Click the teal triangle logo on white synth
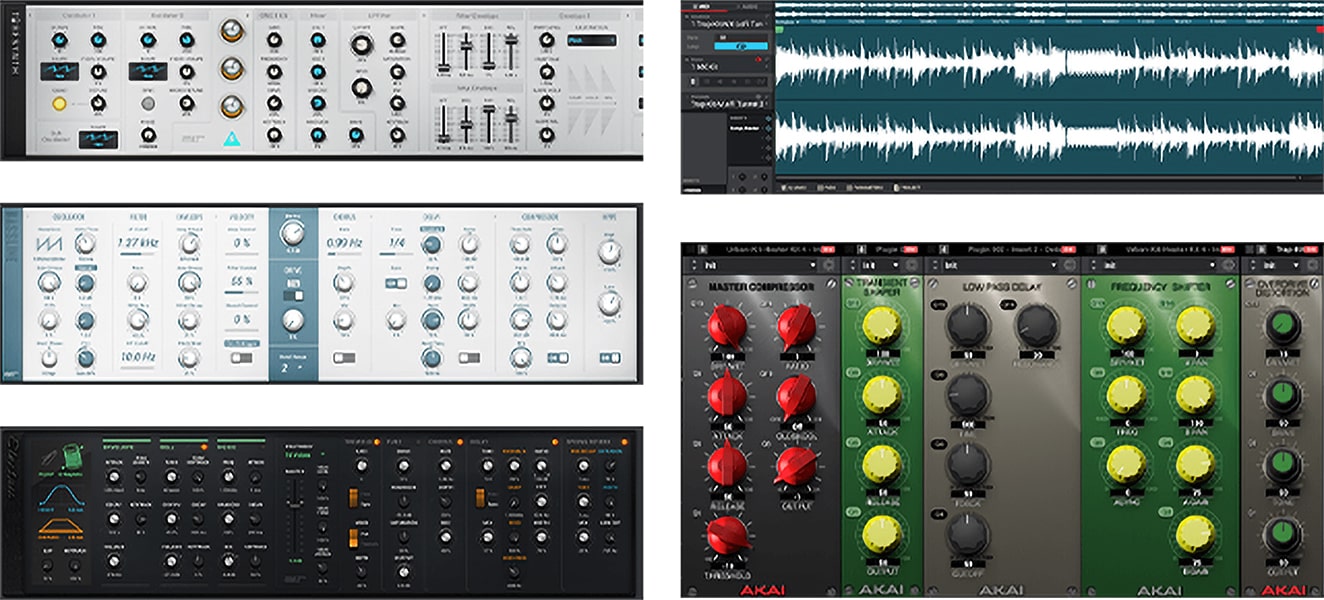This screenshot has width=1324, height=600. (x=230, y=139)
